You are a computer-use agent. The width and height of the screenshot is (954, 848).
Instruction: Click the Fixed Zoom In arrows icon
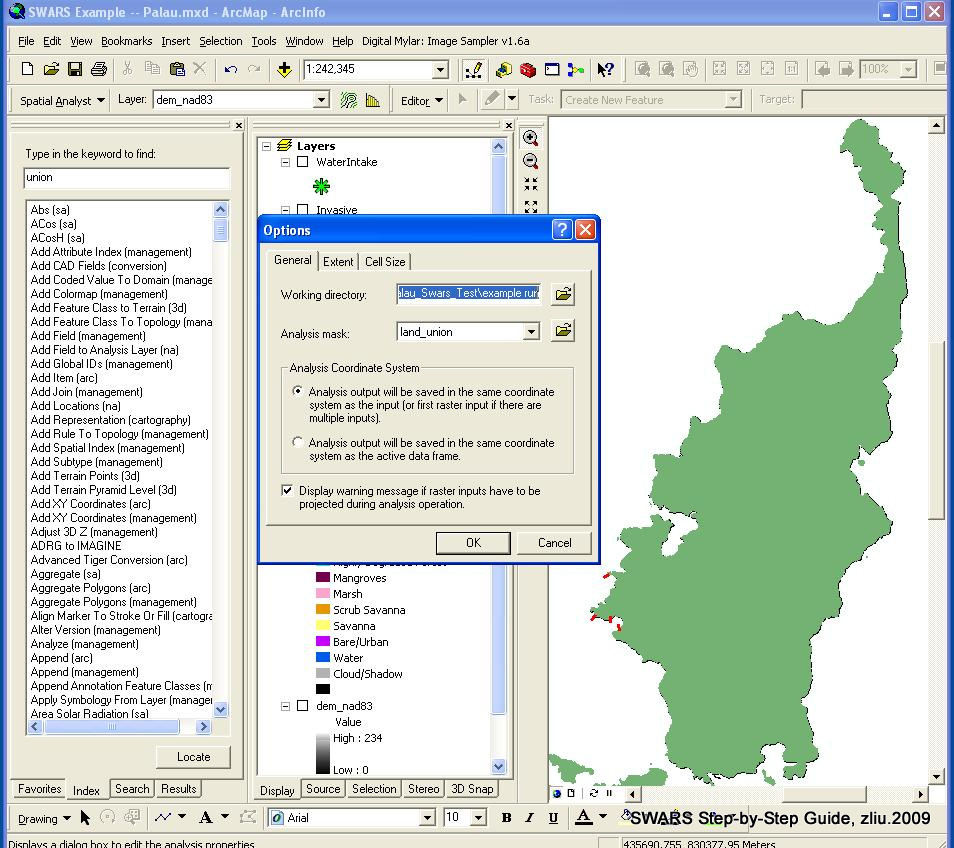(x=531, y=184)
